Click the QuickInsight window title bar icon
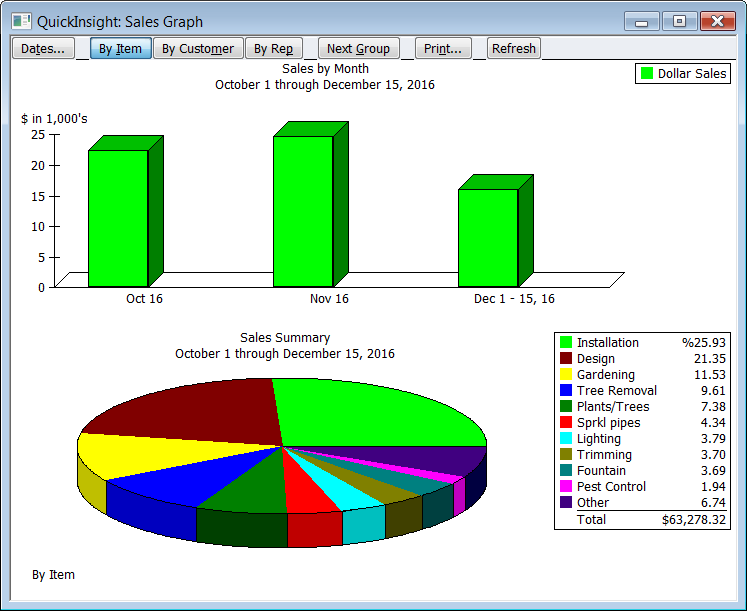Image resolution: width=747 pixels, height=611 pixels. 21,21
